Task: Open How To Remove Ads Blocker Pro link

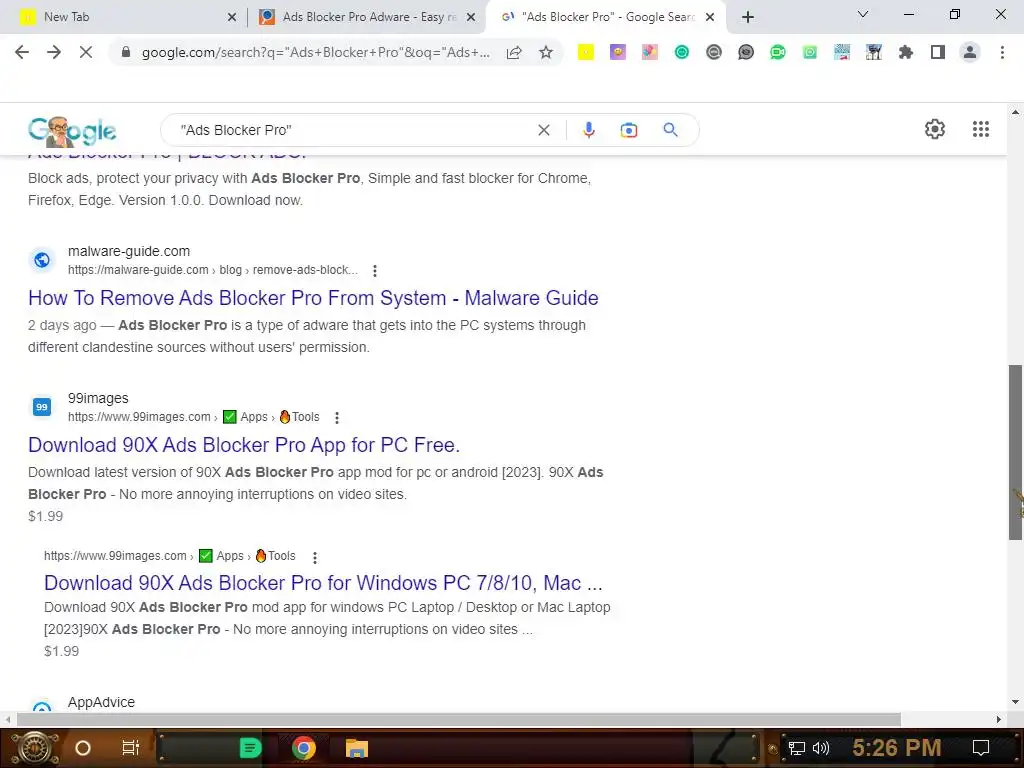Action: [313, 298]
